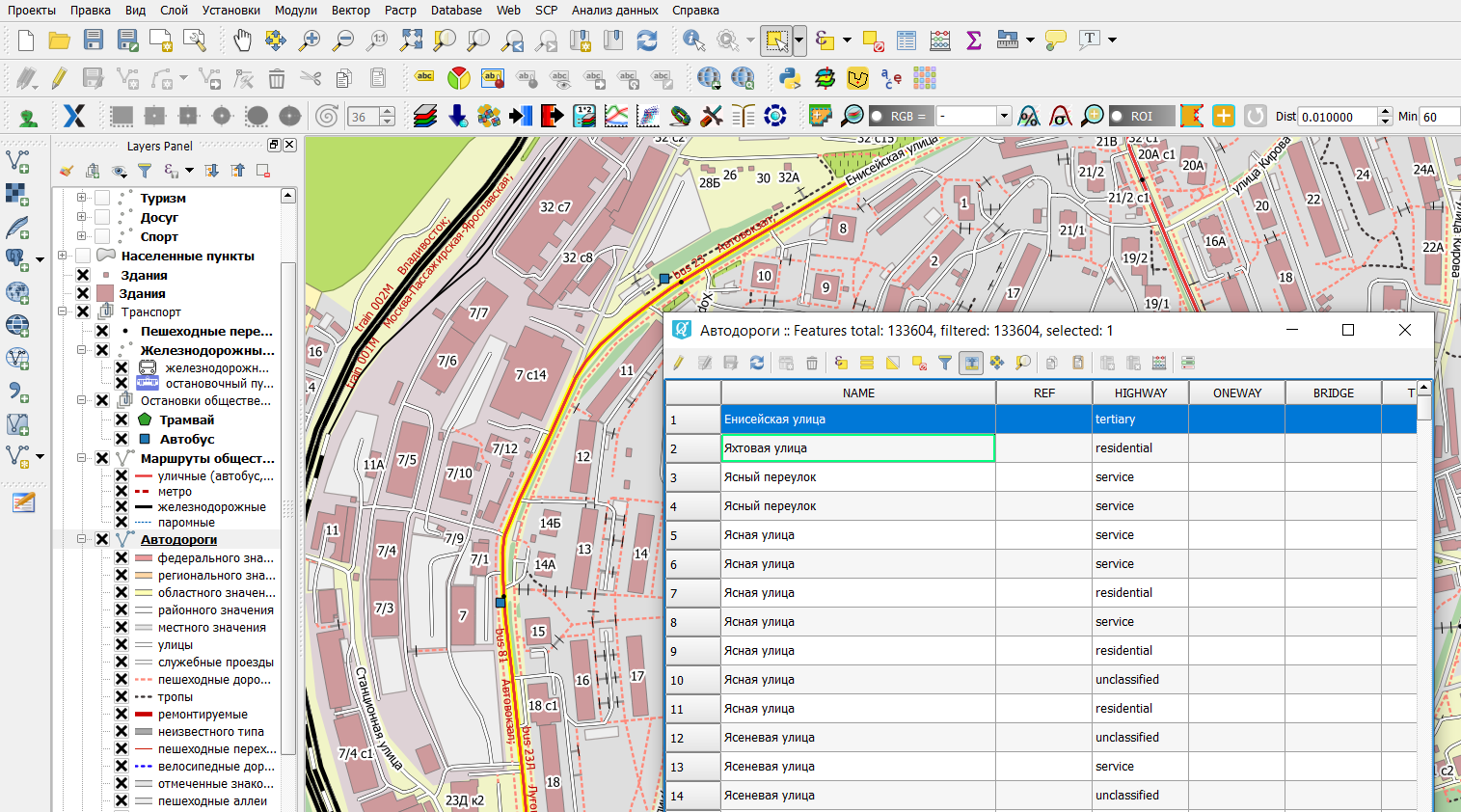Screen dimensions: 1461x812
Task: Click the Identify Features tool
Action: (693, 40)
